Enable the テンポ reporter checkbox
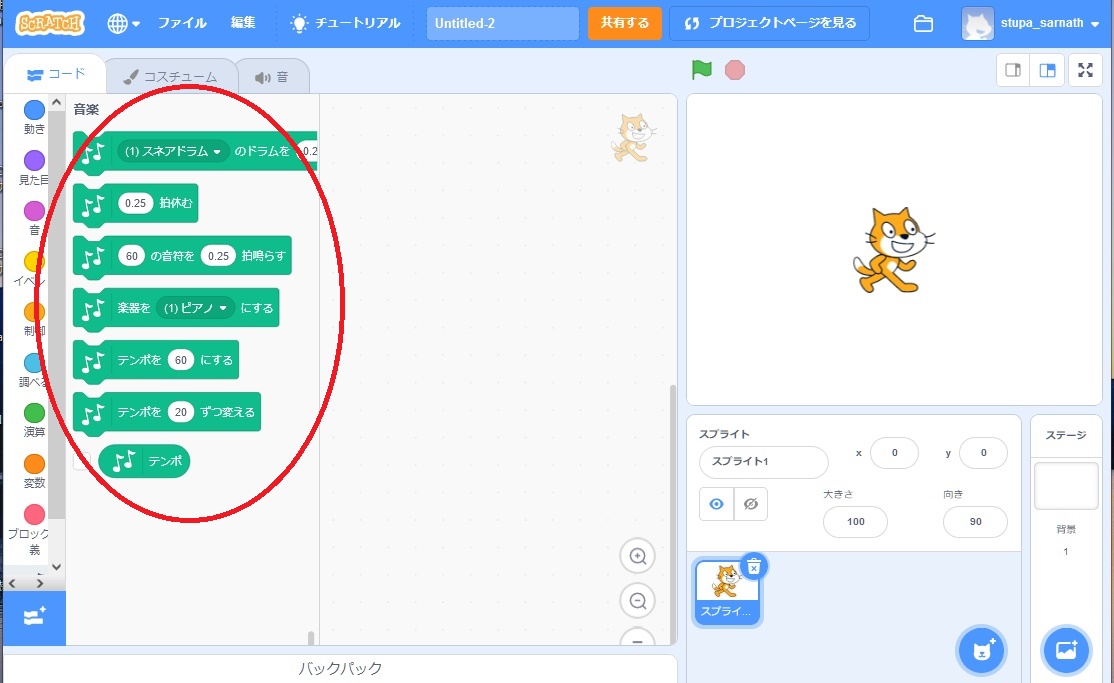The height and width of the screenshot is (683, 1114). pyautogui.click(x=83, y=461)
